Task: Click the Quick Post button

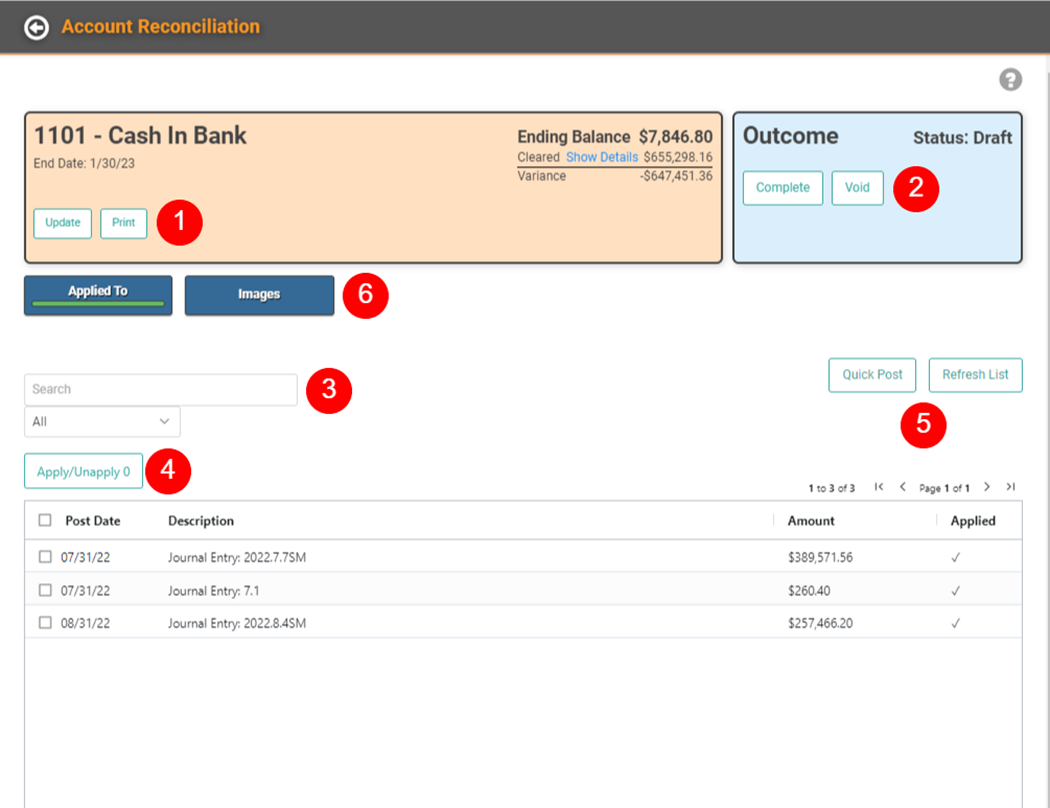Action: (x=872, y=375)
